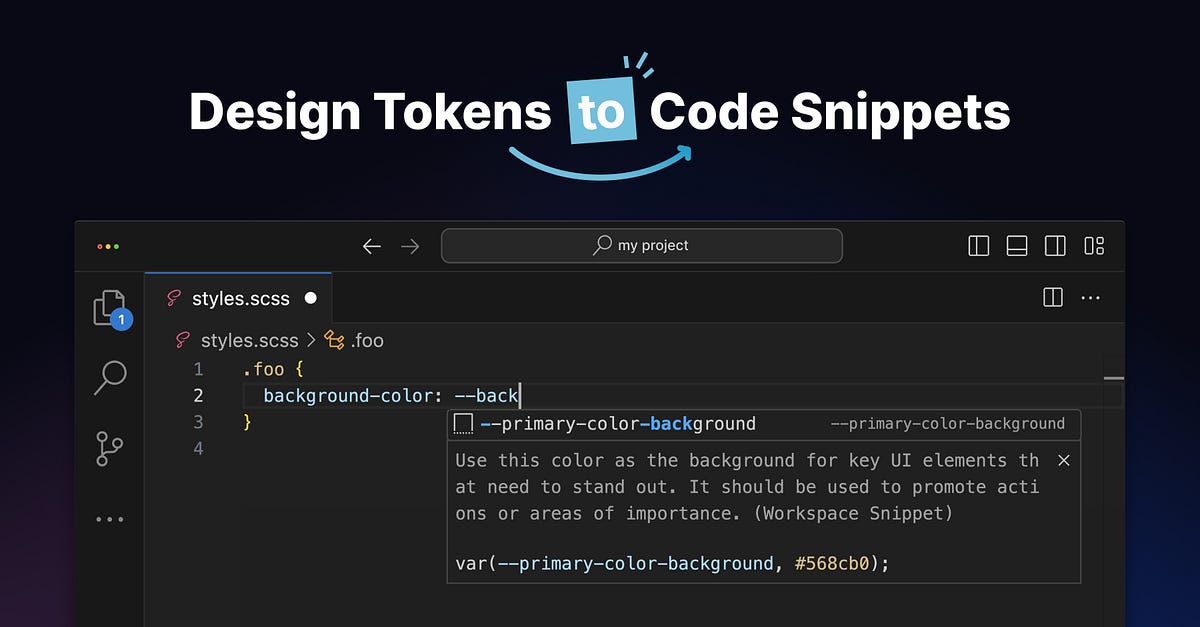Toggle the bottom panel visibility
This screenshot has width=1200, height=627.
[x=1017, y=245]
